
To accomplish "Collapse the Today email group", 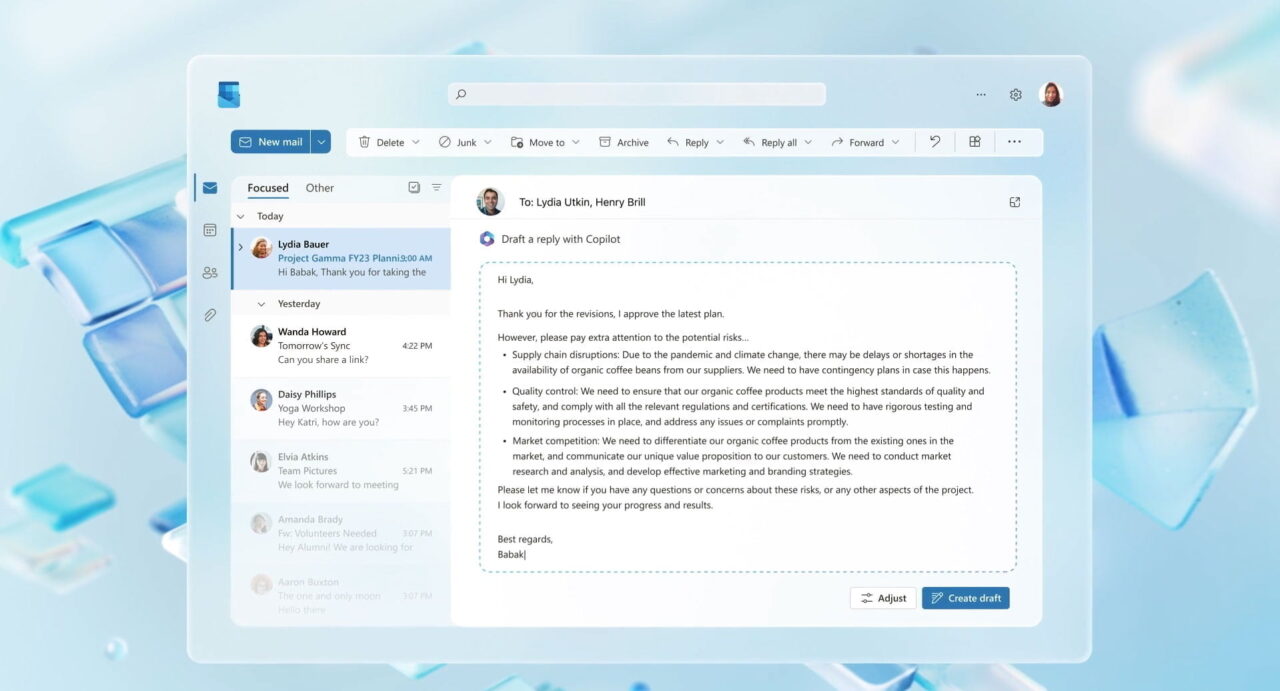I will (x=241, y=215).
